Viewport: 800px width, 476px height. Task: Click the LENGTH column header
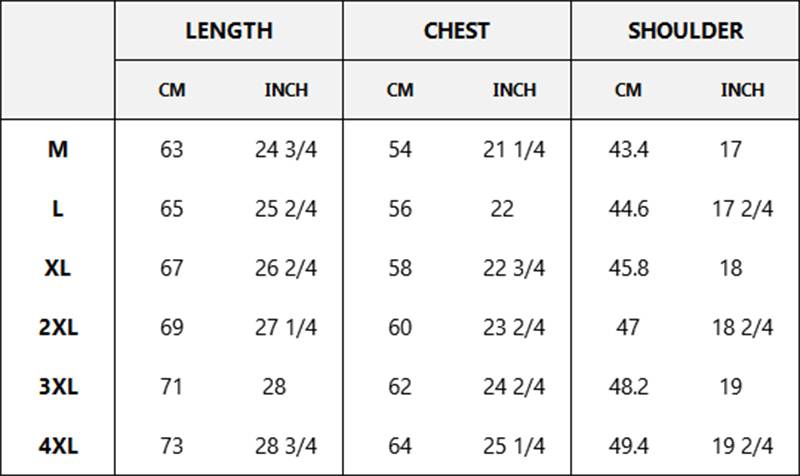229,31
